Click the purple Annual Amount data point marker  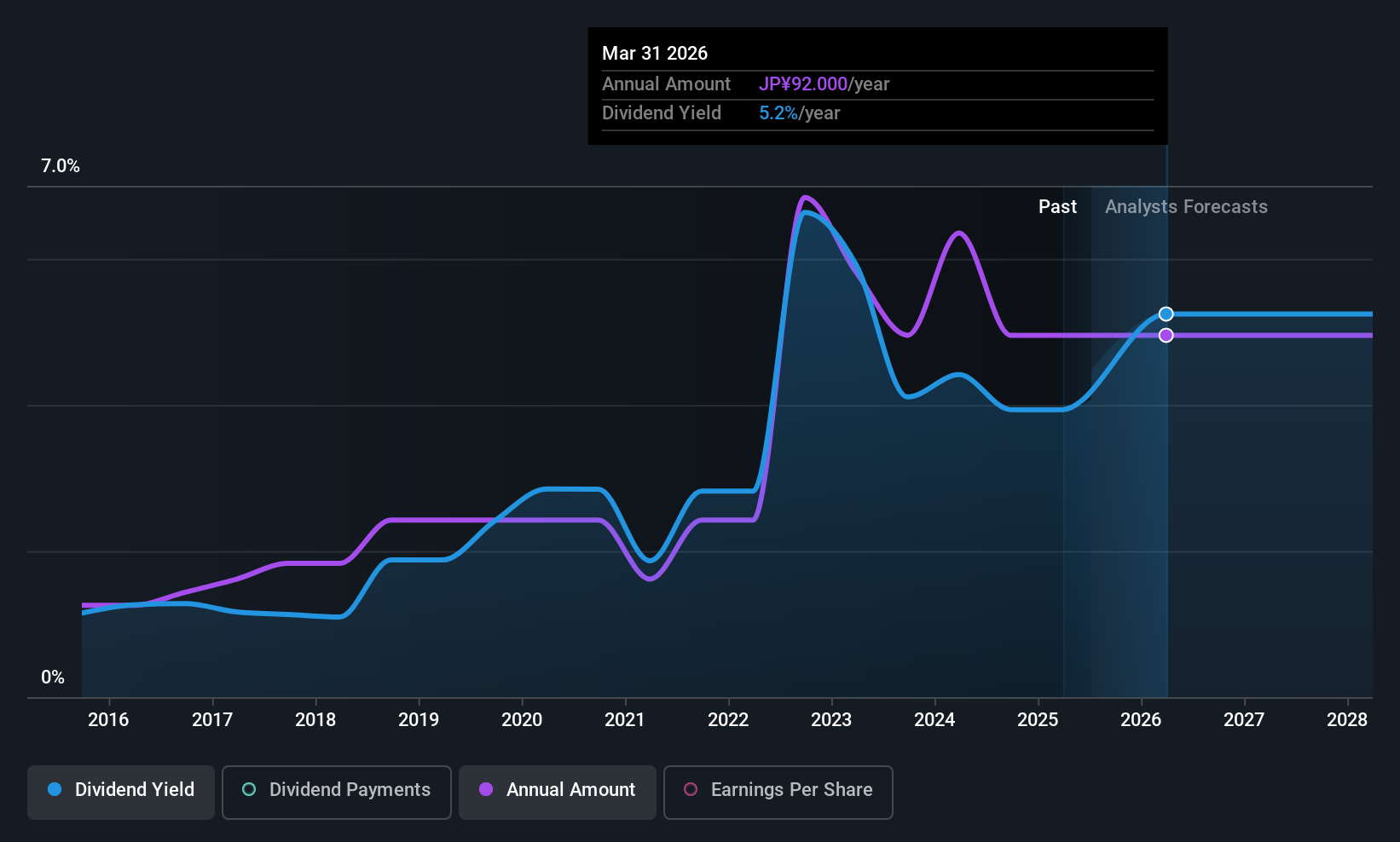coord(1166,335)
